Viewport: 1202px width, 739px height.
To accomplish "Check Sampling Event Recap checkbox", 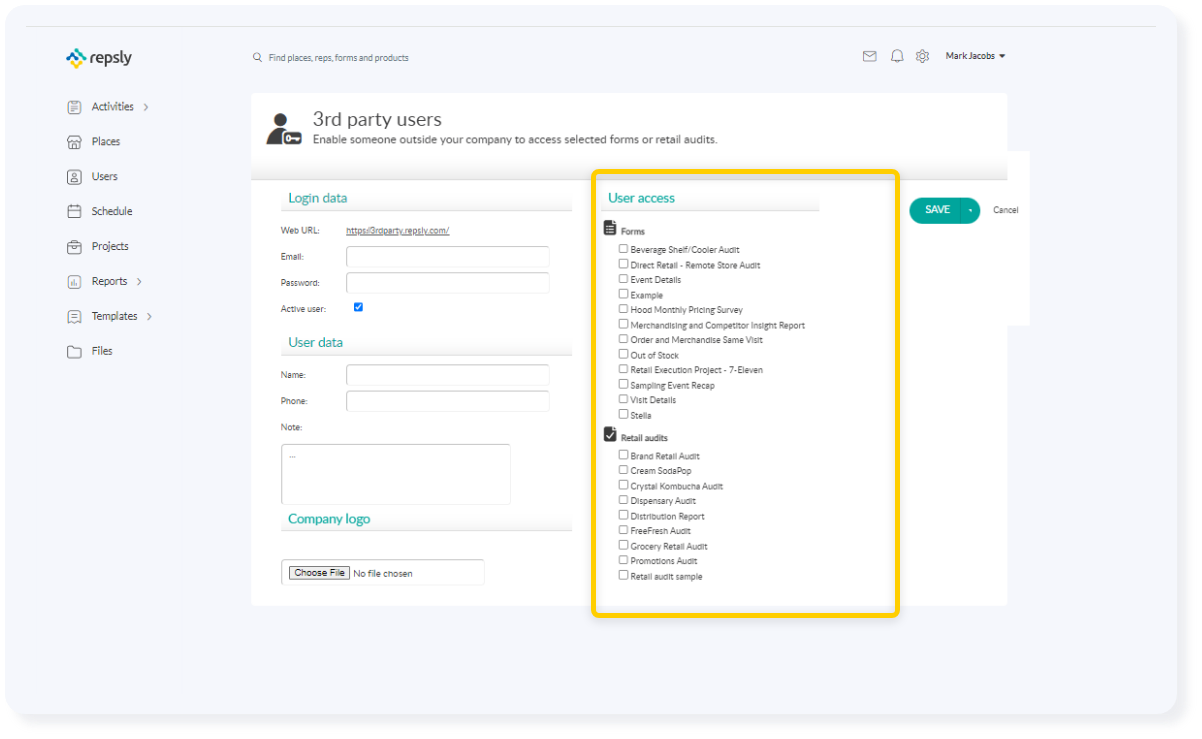I will pyautogui.click(x=624, y=384).
